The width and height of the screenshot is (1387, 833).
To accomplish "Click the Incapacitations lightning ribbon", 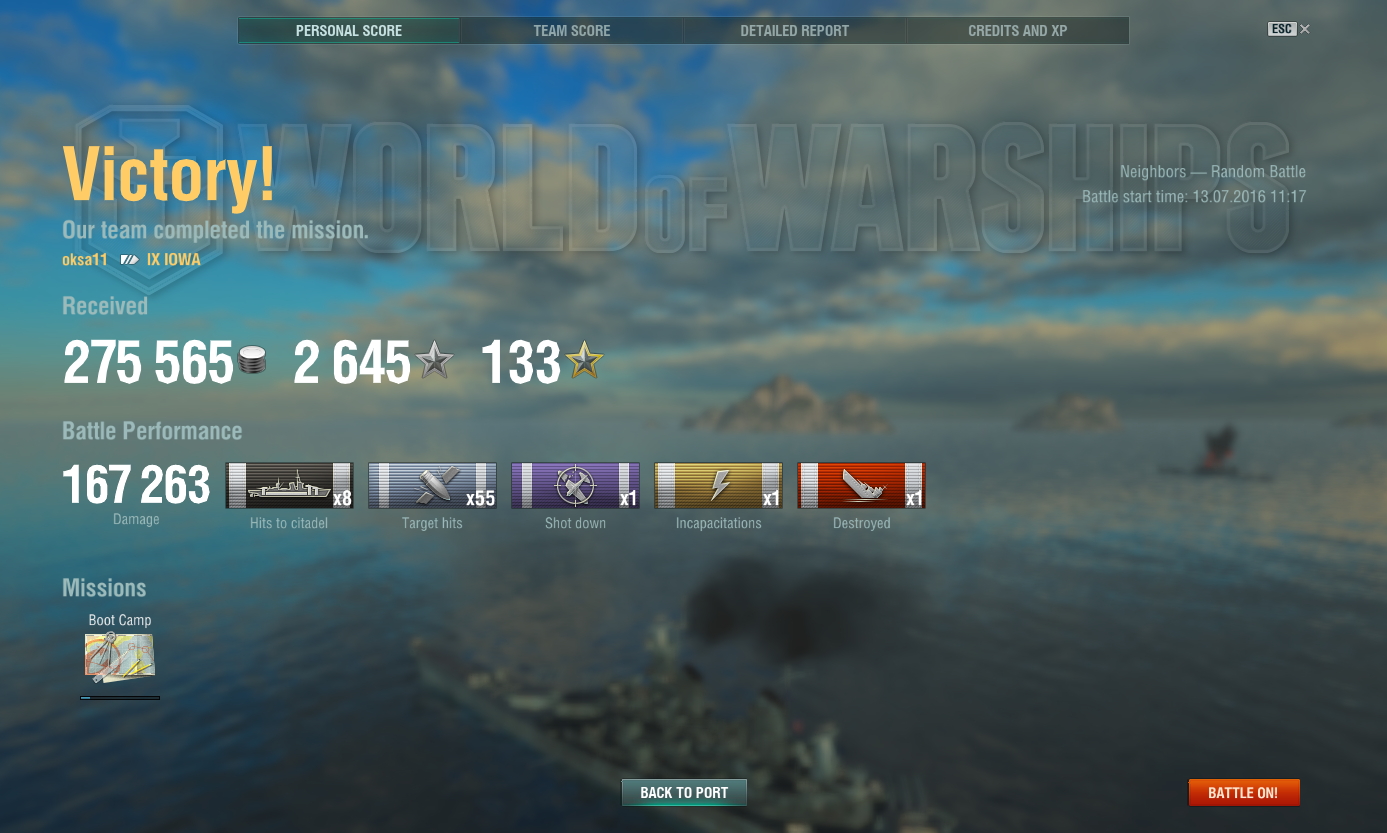I will pyautogui.click(x=718, y=485).
